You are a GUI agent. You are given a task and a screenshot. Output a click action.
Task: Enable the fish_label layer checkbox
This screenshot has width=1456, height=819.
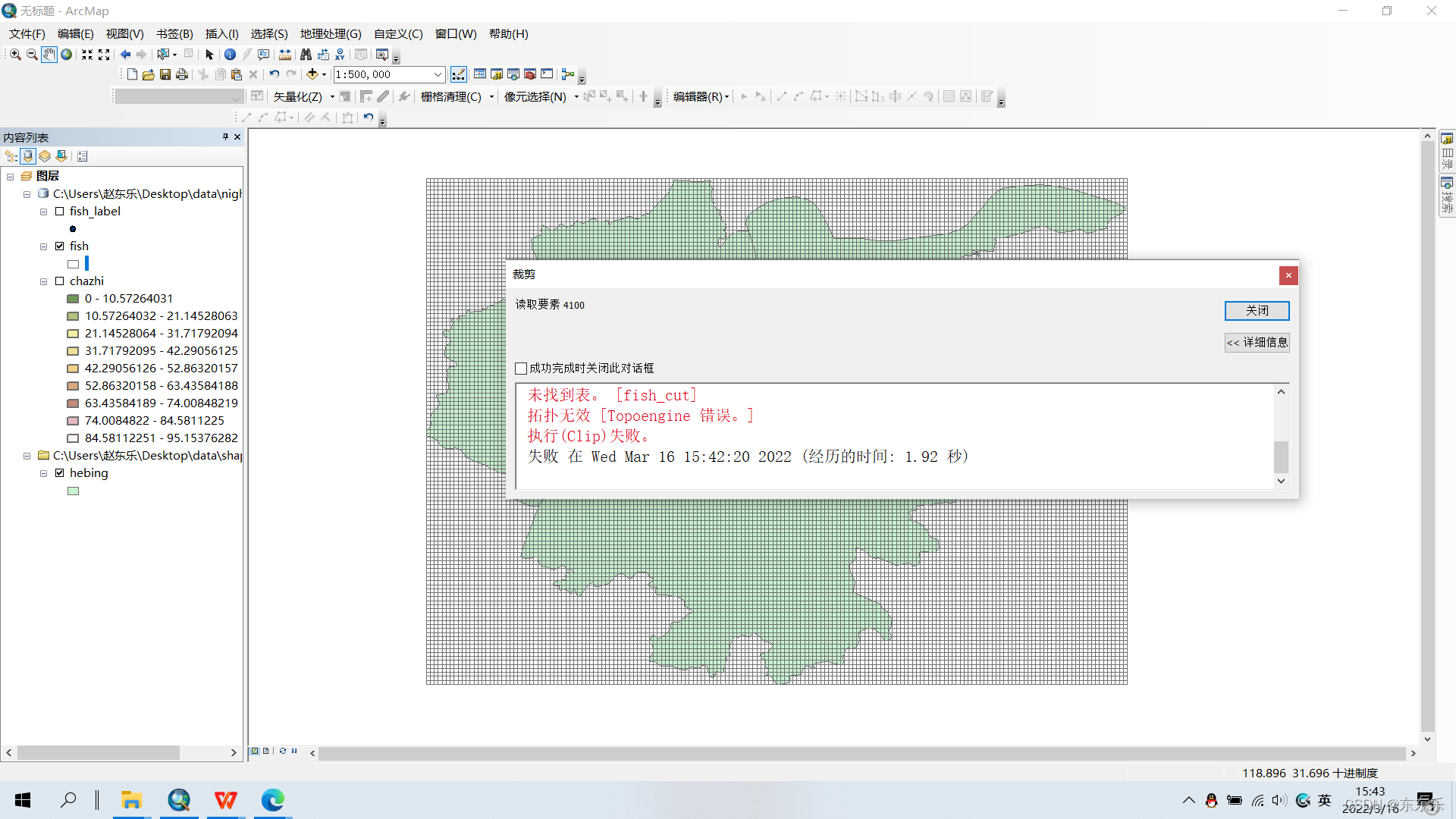[60, 212]
